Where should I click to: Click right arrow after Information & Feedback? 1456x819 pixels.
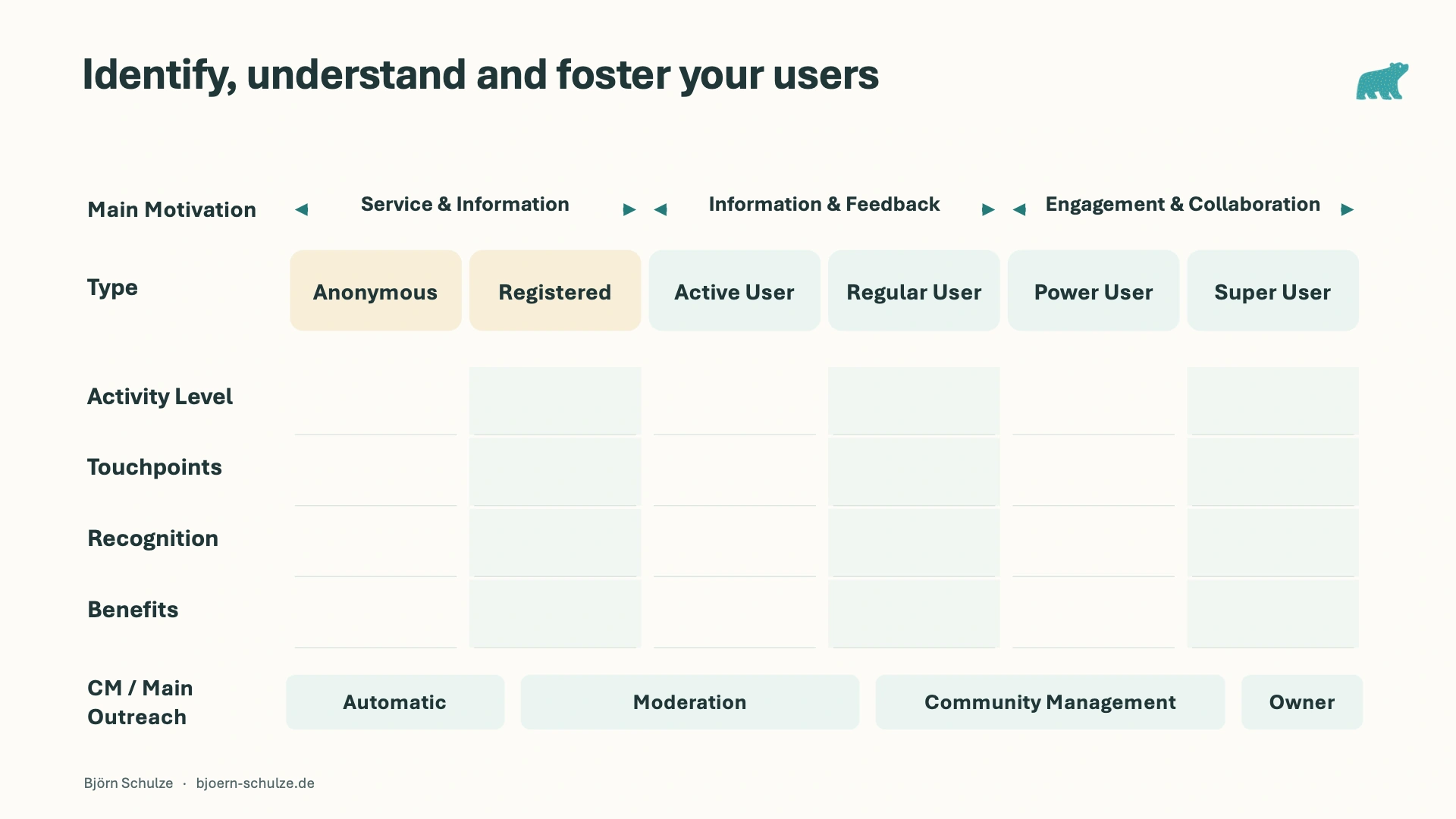tap(988, 209)
